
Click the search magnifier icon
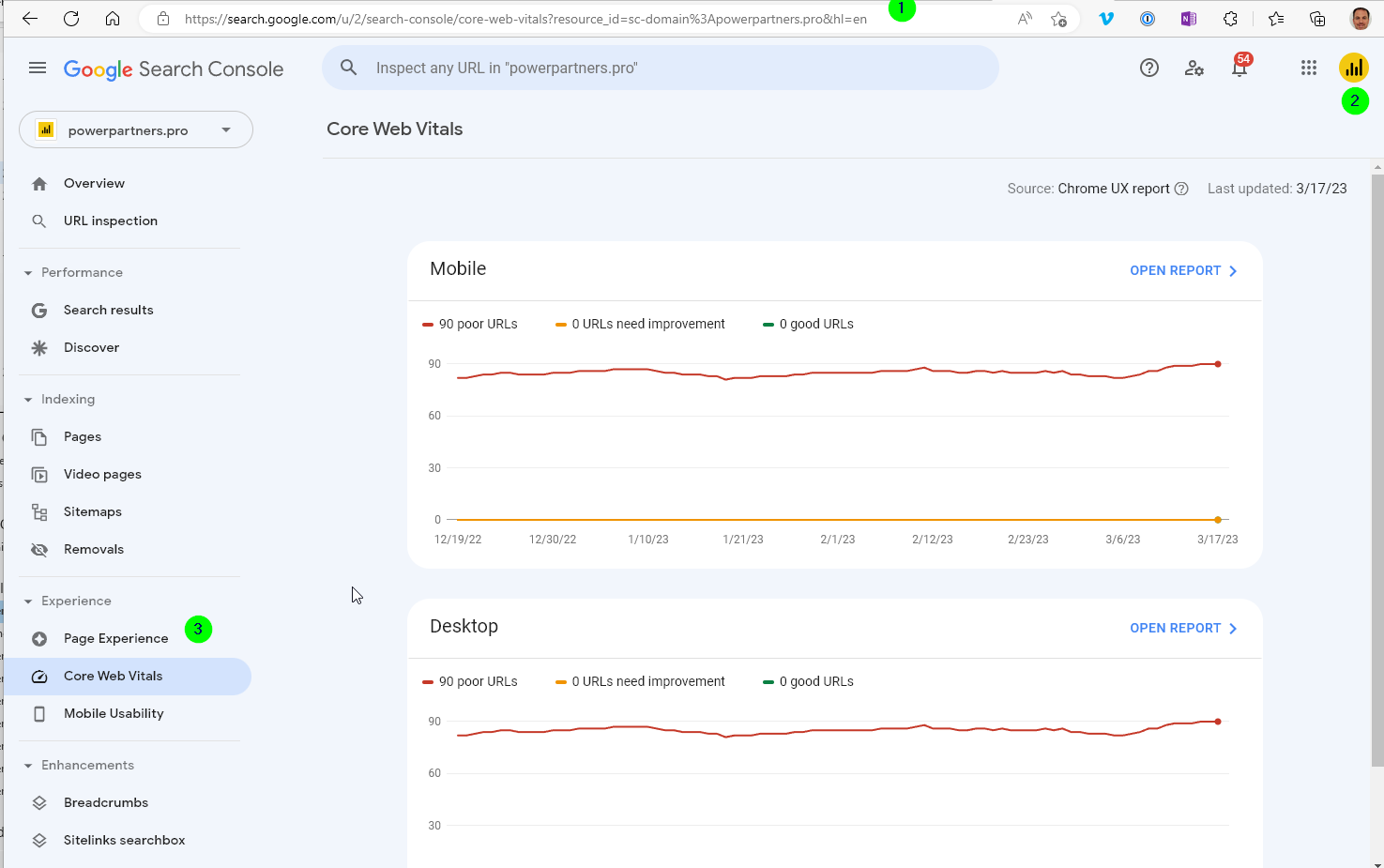pyautogui.click(x=348, y=68)
